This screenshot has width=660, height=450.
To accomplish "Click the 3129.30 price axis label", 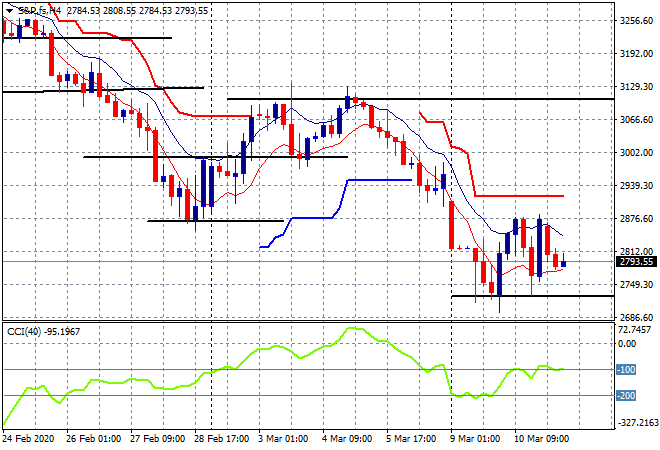I will [x=636, y=86].
